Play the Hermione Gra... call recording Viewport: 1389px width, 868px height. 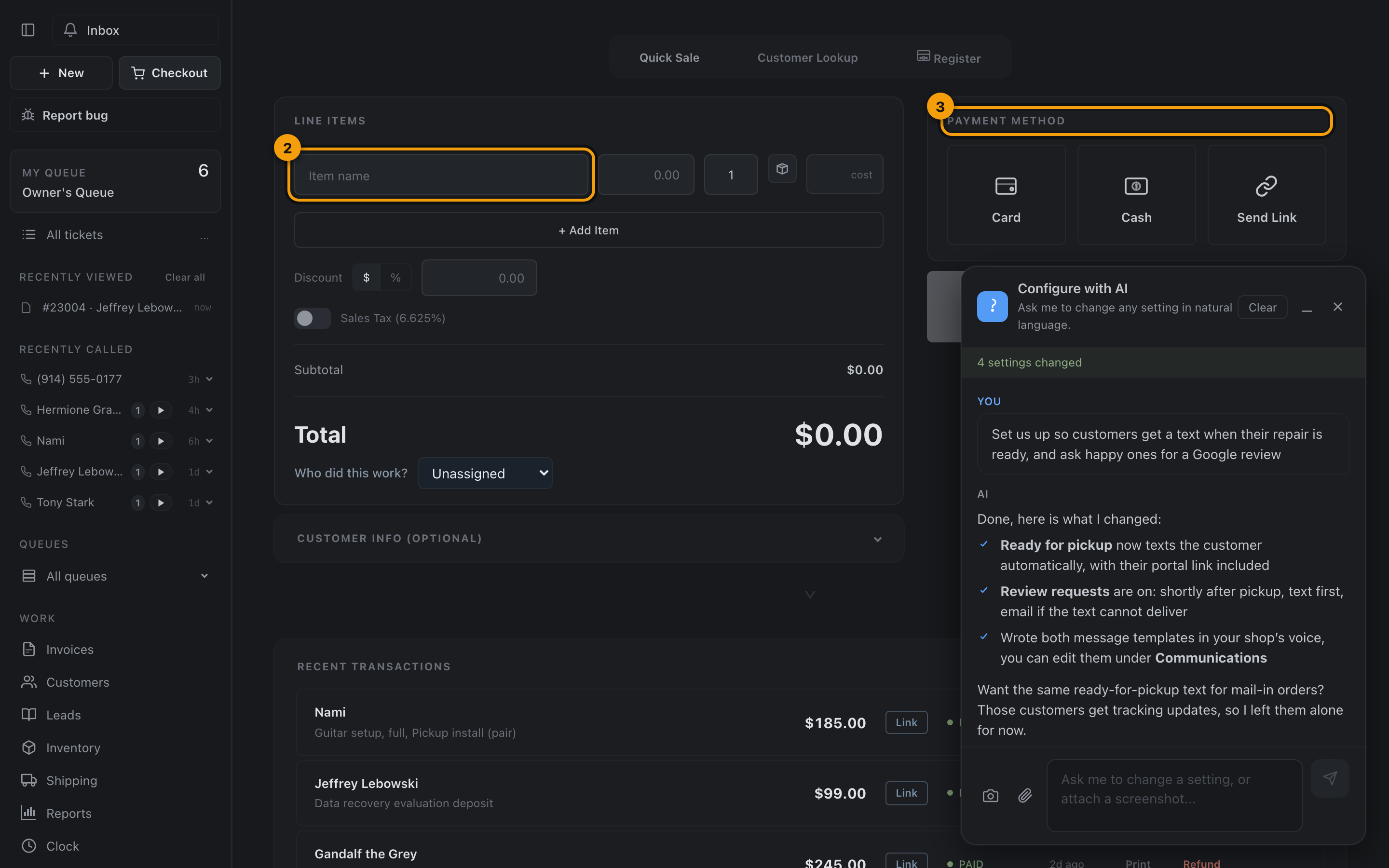click(161, 410)
